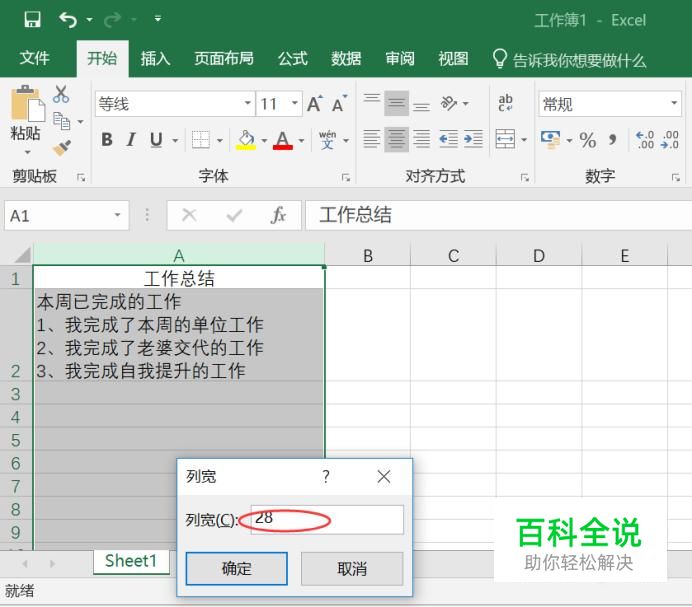This screenshot has height=607, width=692.
Task: Select column B header
Action: (368, 256)
